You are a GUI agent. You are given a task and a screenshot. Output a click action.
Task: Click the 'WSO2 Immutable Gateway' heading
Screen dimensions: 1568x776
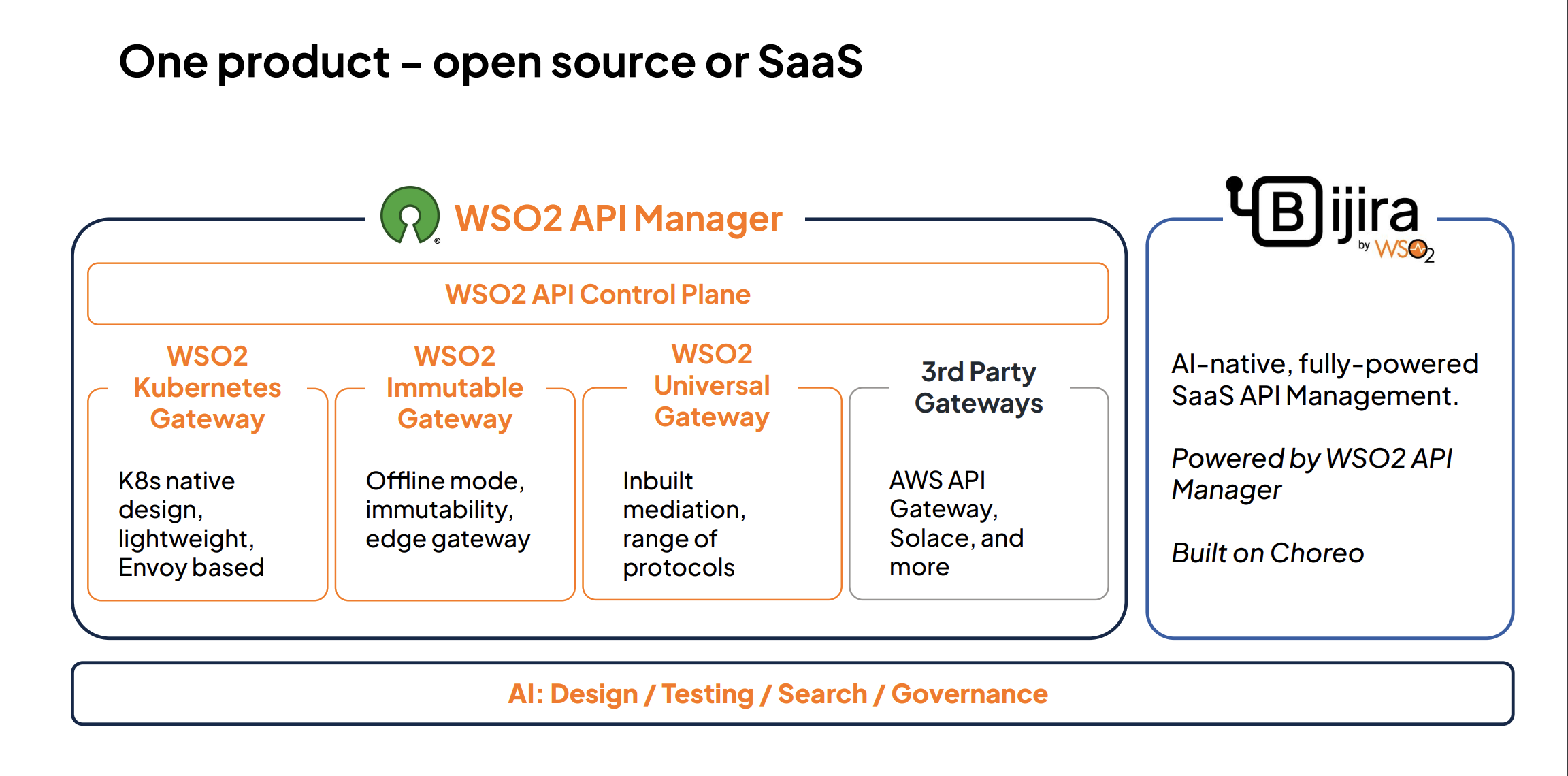[455, 387]
